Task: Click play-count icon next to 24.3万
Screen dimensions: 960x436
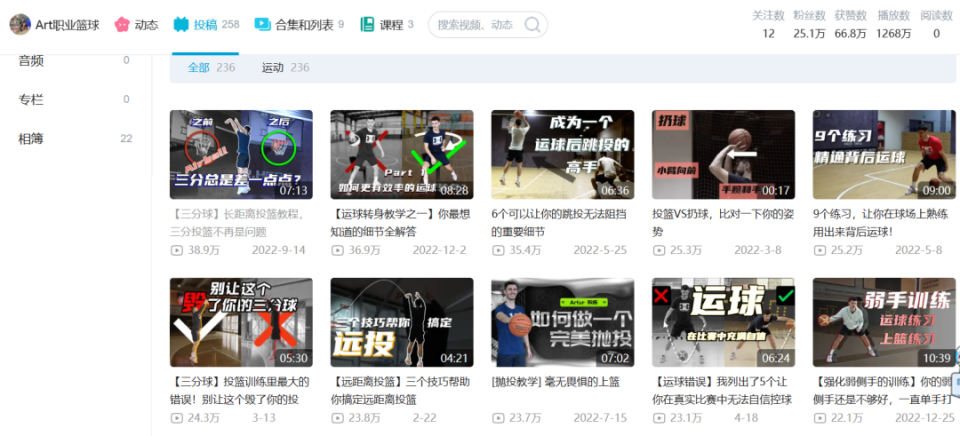Action: [176, 418]
